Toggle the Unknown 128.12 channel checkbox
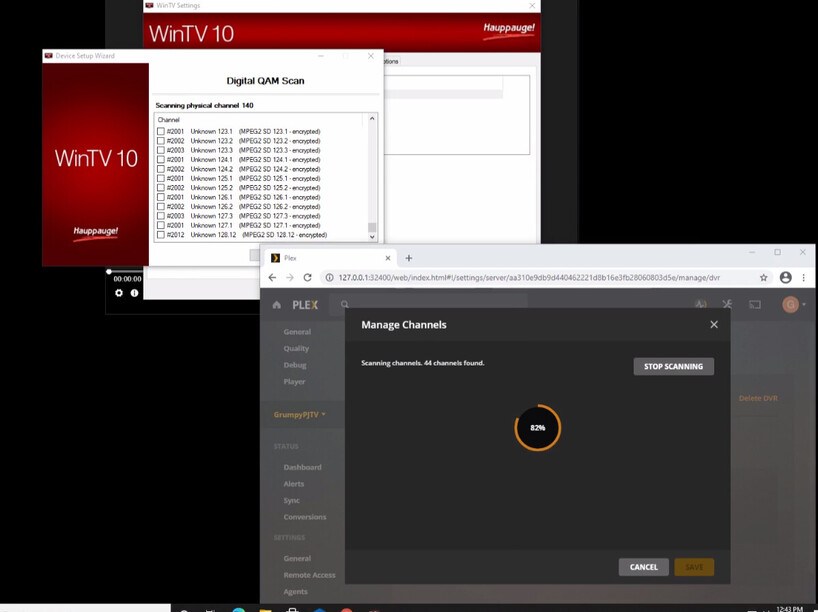 click(x=161, y=235)
